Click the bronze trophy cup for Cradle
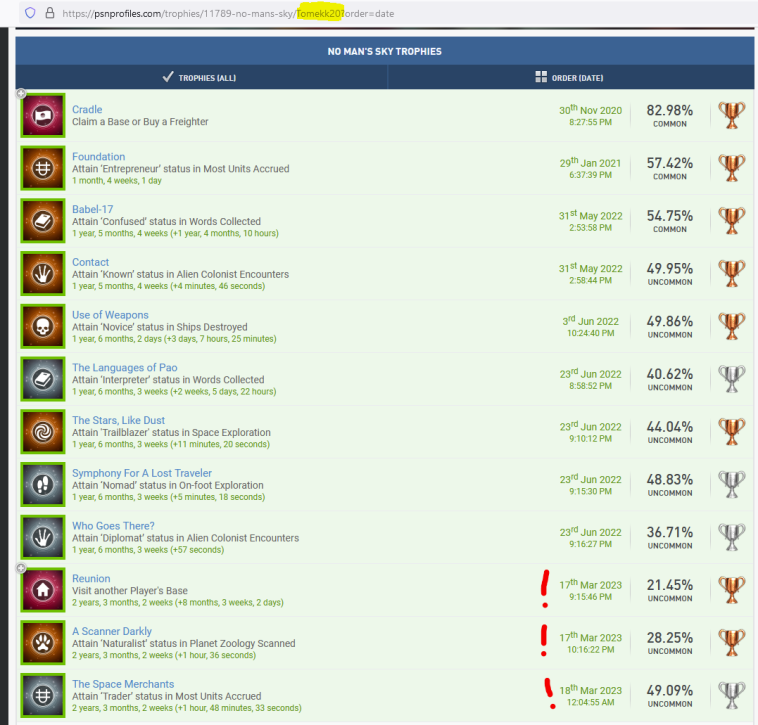The image size is (758, 725). (x=732, y=116)
